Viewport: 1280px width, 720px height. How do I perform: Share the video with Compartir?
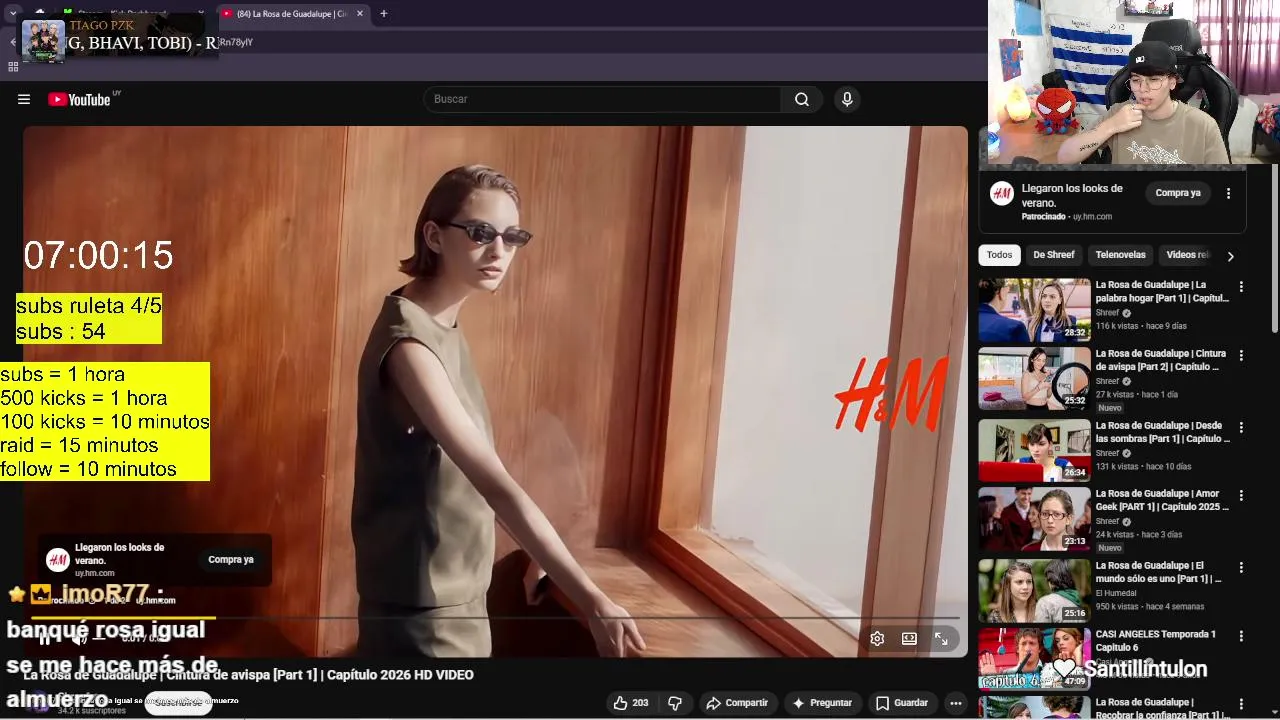[737, 703]
